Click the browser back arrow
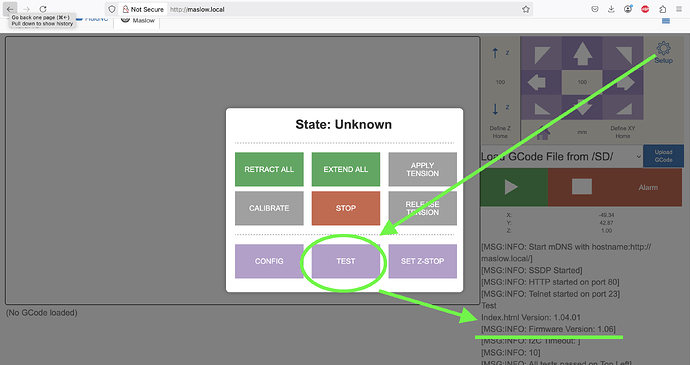Viewport: 690px width, 365px height. pyautogui.click(x=10, y=9)
